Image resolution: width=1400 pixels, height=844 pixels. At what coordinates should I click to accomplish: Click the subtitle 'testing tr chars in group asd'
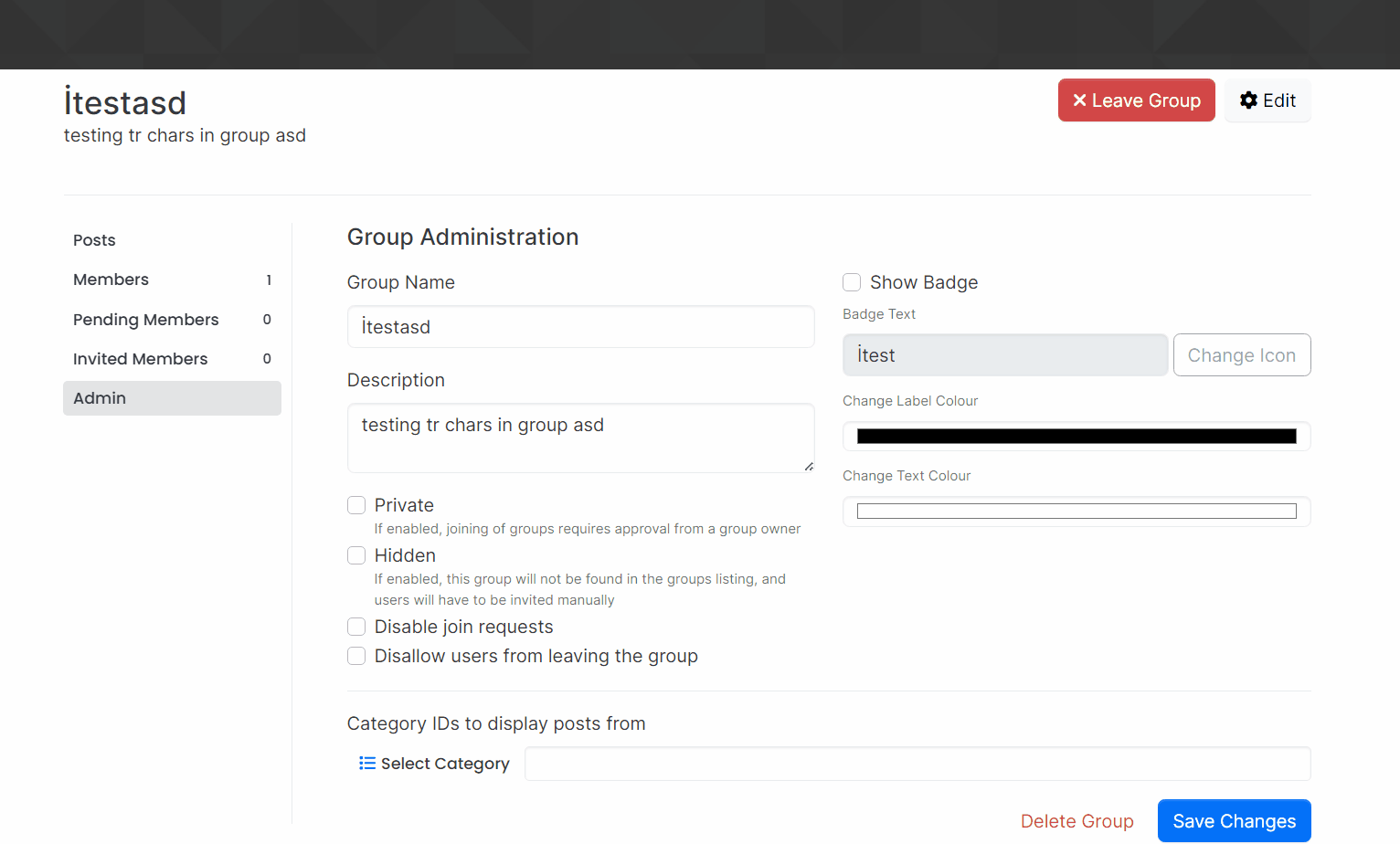[x=185, y=135]
